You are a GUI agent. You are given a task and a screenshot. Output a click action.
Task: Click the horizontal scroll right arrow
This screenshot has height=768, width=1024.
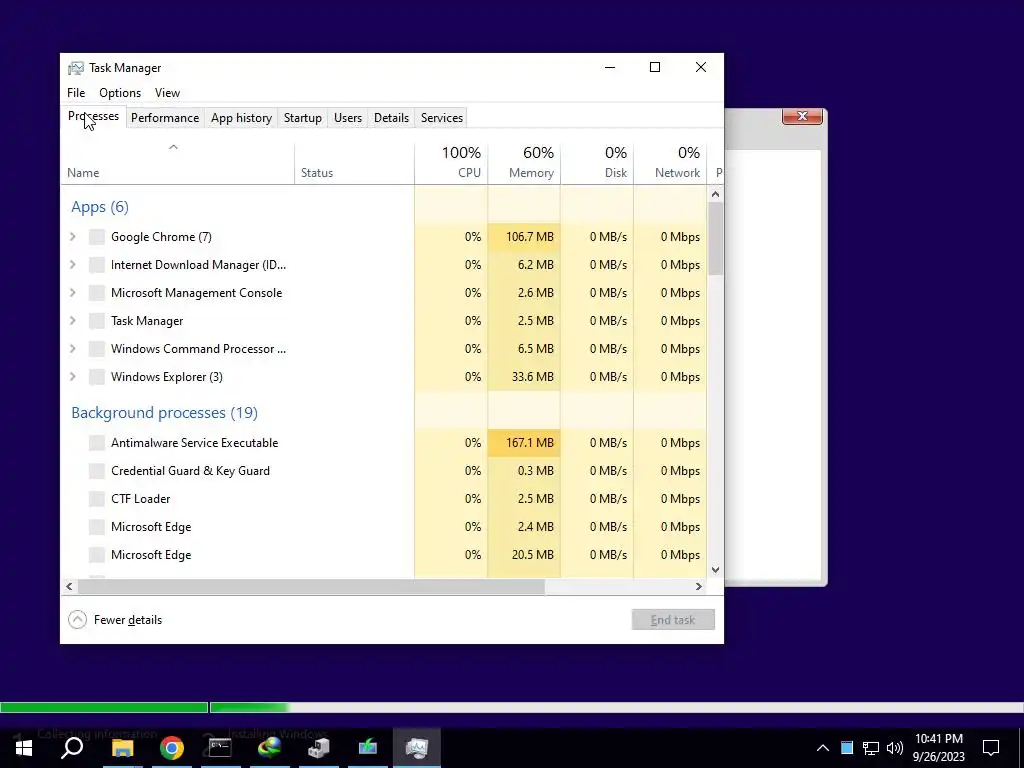699,586
